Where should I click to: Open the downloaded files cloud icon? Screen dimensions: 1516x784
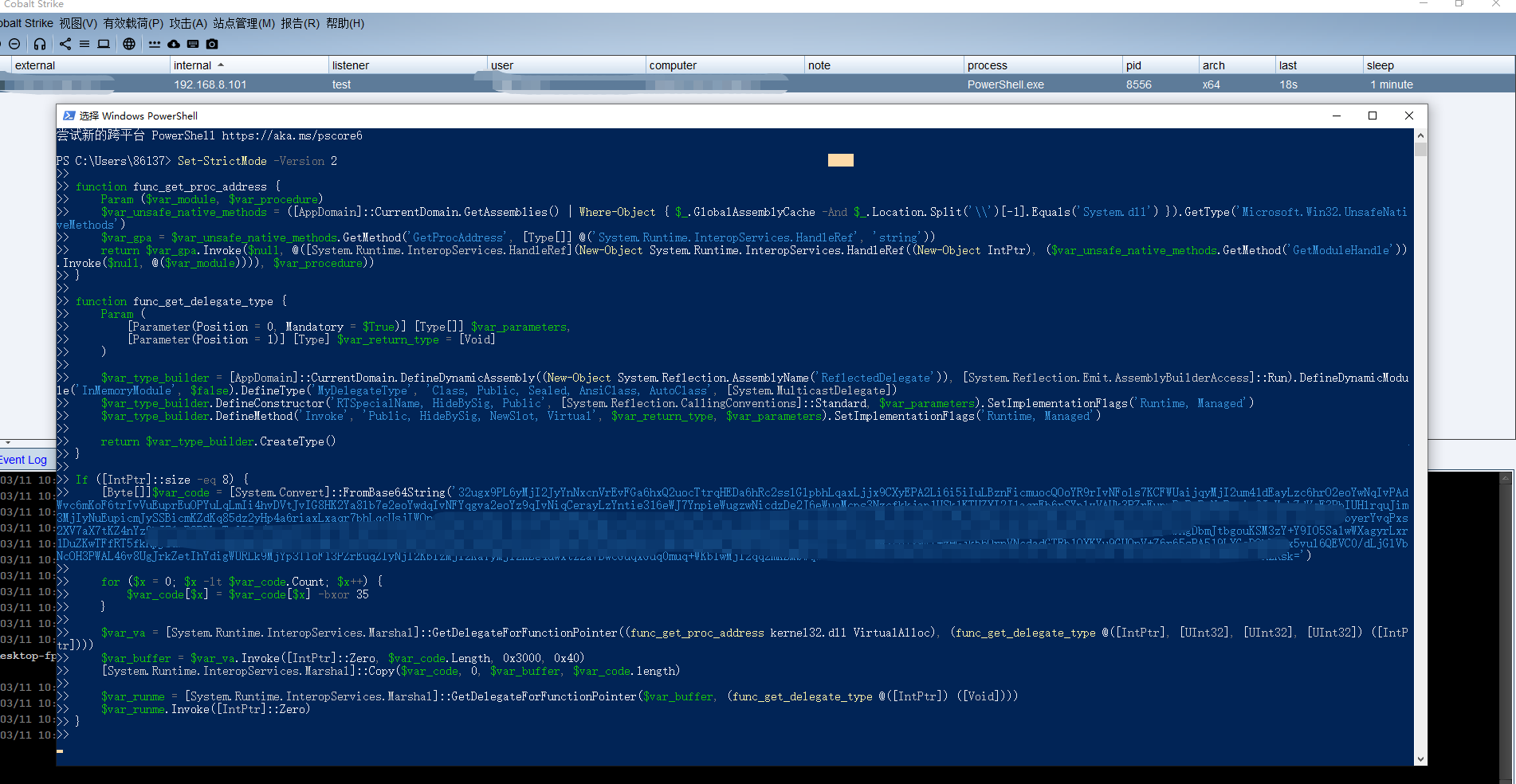174,44
